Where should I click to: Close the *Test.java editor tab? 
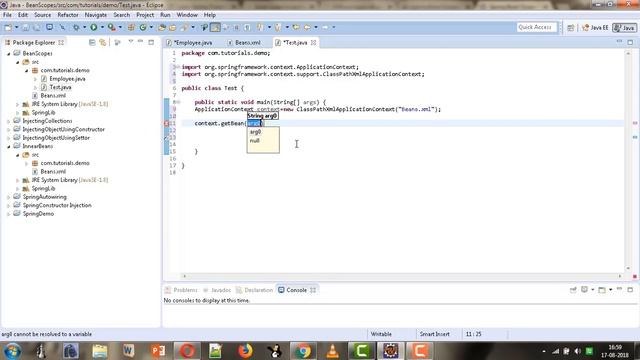coord(313,42)
